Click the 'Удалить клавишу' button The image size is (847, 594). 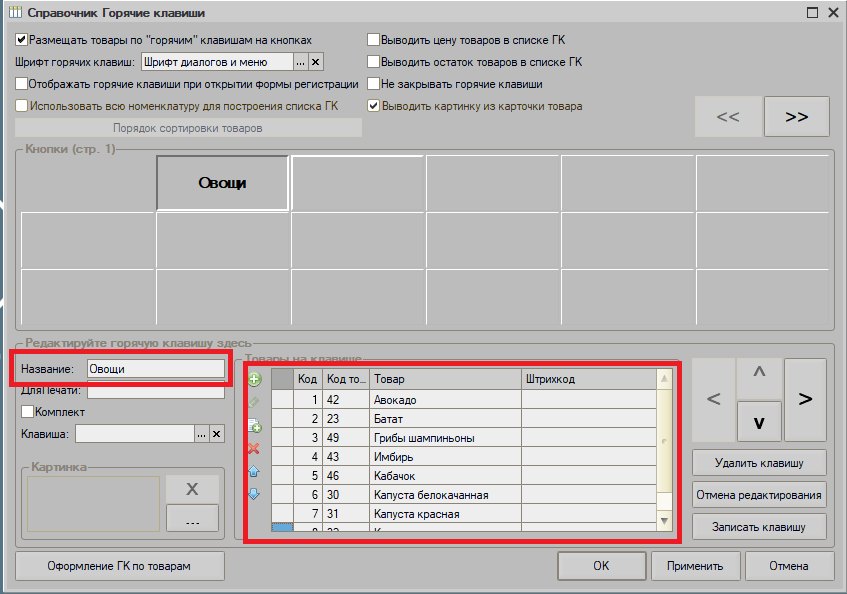(759, 463)
